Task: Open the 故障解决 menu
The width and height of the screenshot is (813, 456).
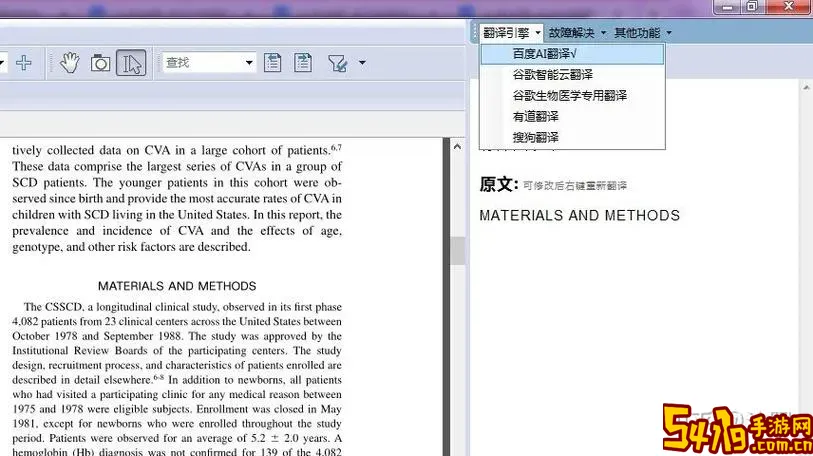Action: (x=571, y=33)
